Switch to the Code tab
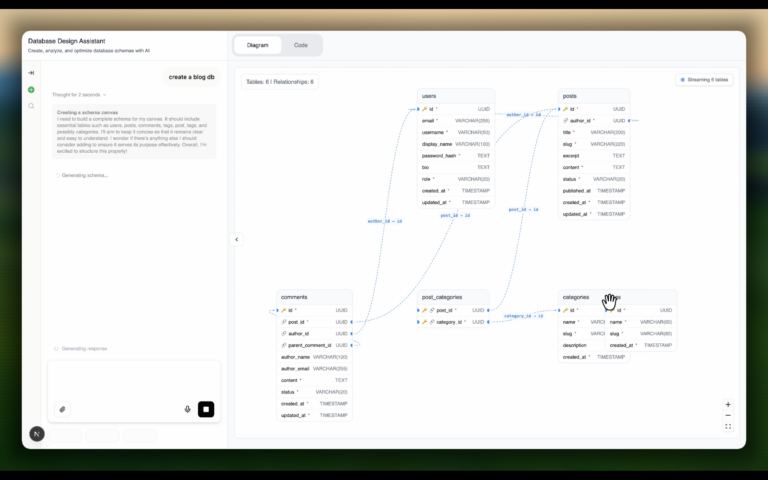Image resolution: width=768 pixels, height=480 pixels. pyautogui.click(x=301, y=45)
